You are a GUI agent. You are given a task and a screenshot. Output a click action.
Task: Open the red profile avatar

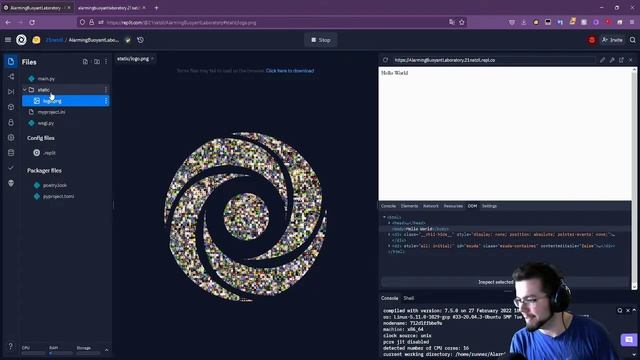coord(592,40)
